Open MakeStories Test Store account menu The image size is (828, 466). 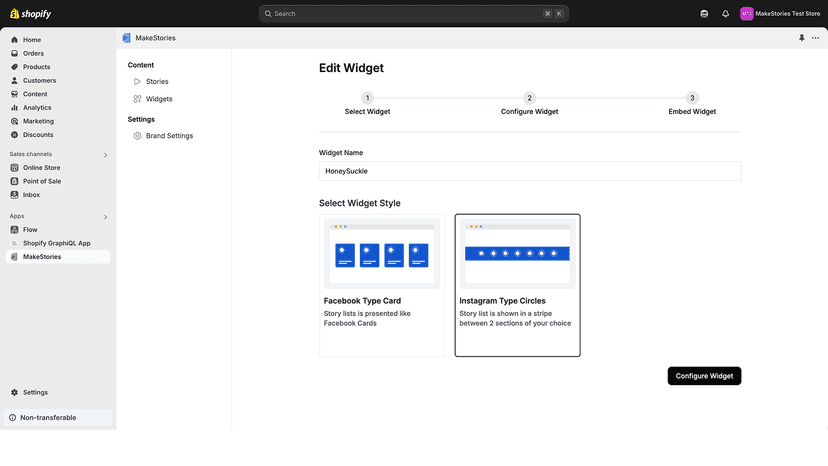[x=780, y=14]
